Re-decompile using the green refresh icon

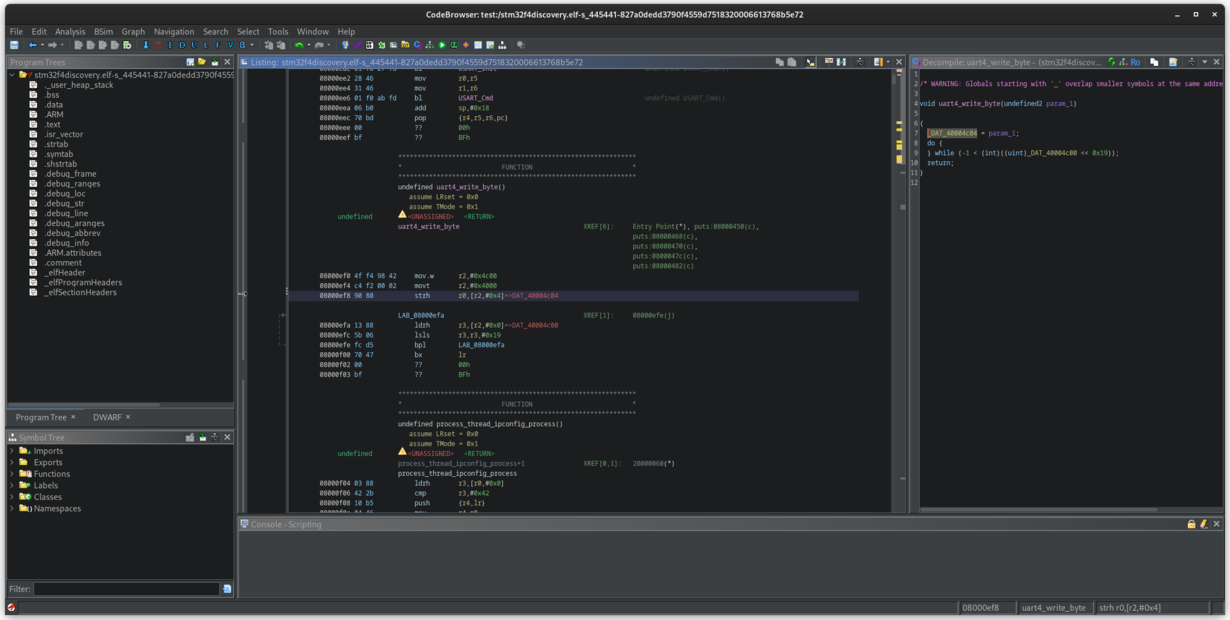coord(1112,62)
